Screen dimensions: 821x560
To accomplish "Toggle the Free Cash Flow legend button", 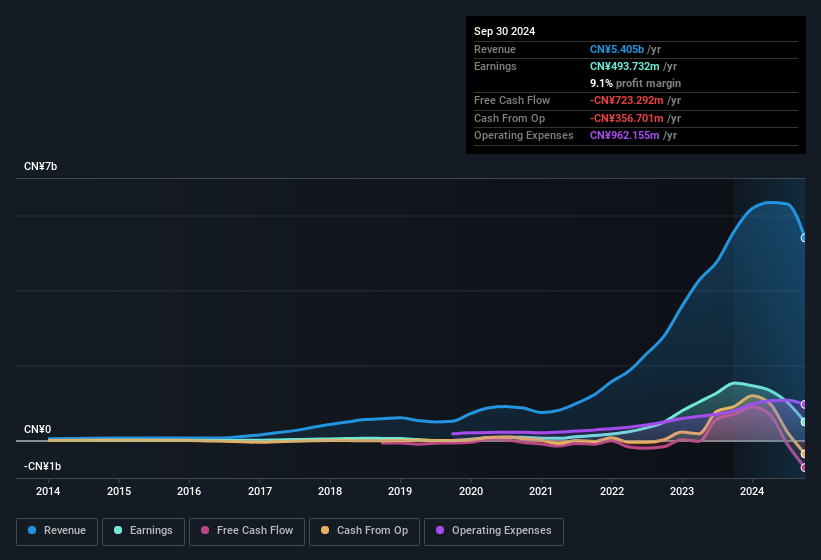I will pos(247,532).
